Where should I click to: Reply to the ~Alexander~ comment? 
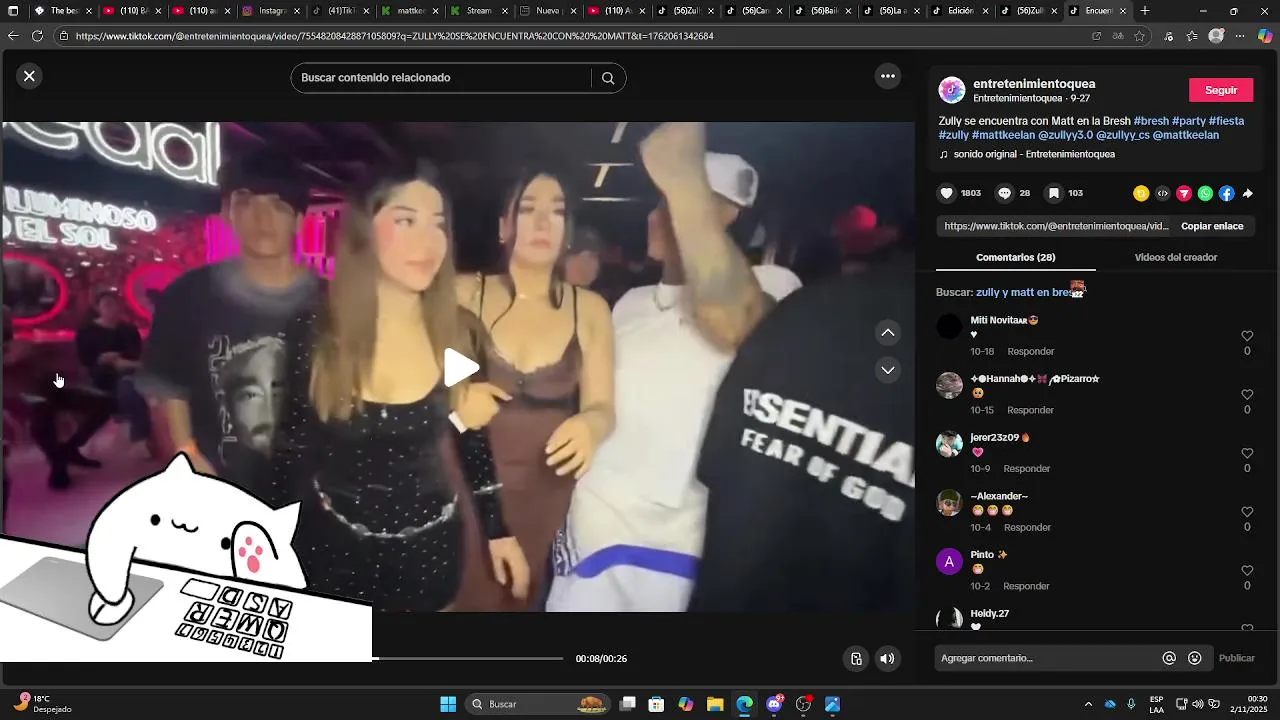pyautogui.click(x=1027, y=527)
